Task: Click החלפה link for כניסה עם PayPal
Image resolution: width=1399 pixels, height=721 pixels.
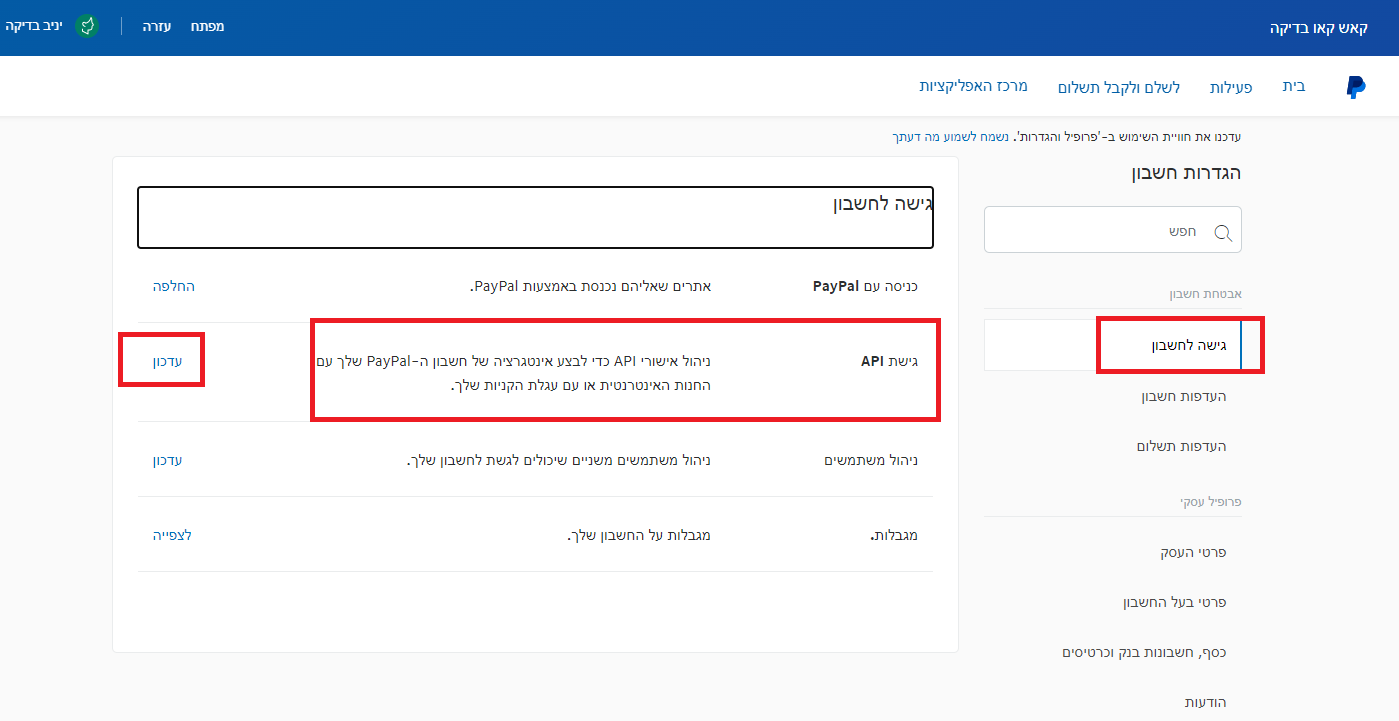Action: (x=174, y=286)
